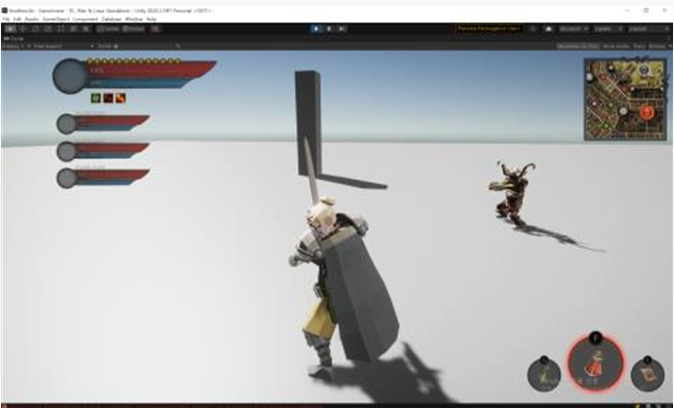Open the Window menu
Screen dimensions: 674x408
click(x=131, y=19)
